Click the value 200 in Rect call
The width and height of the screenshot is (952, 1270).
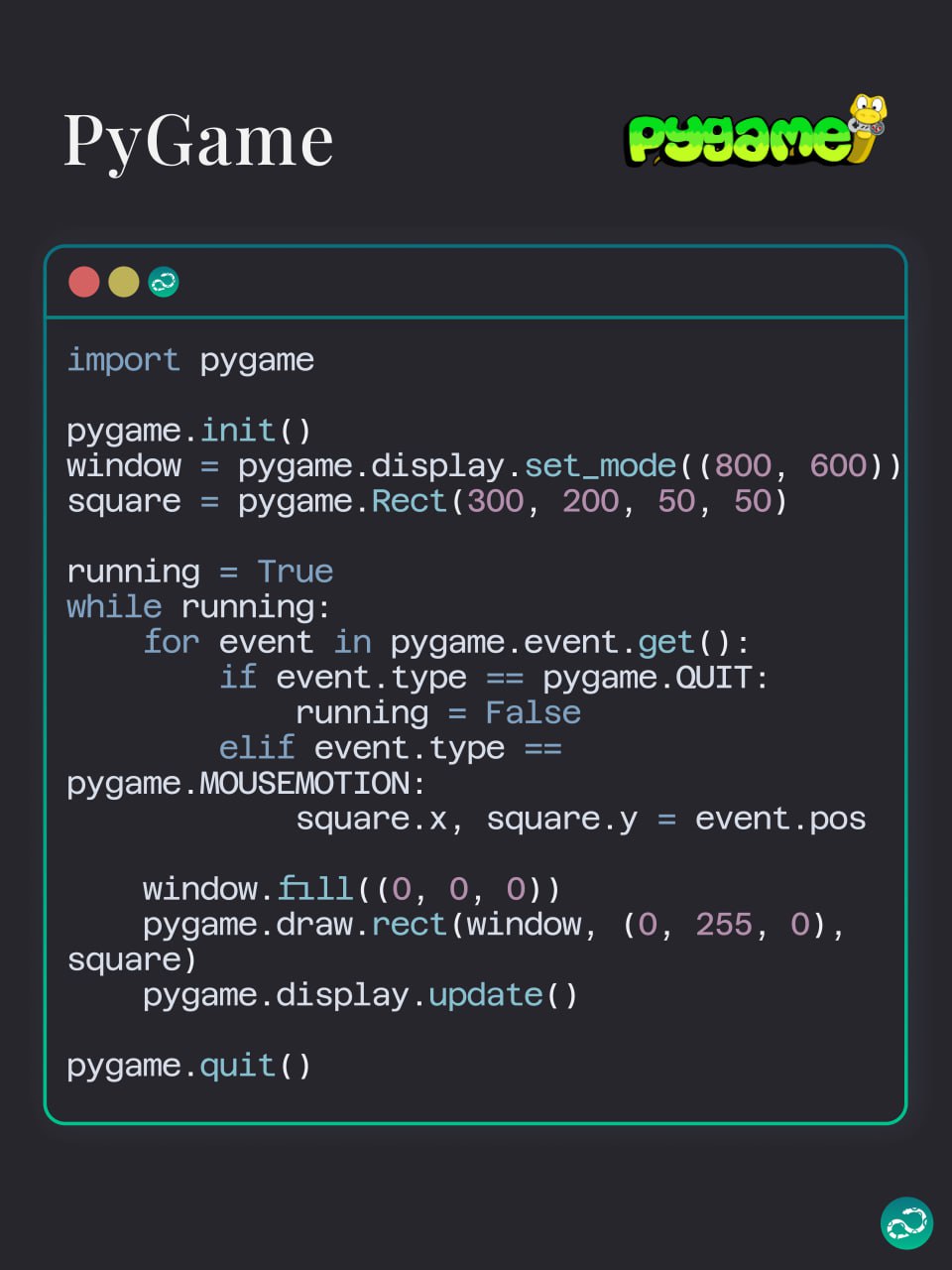(590, 501)
